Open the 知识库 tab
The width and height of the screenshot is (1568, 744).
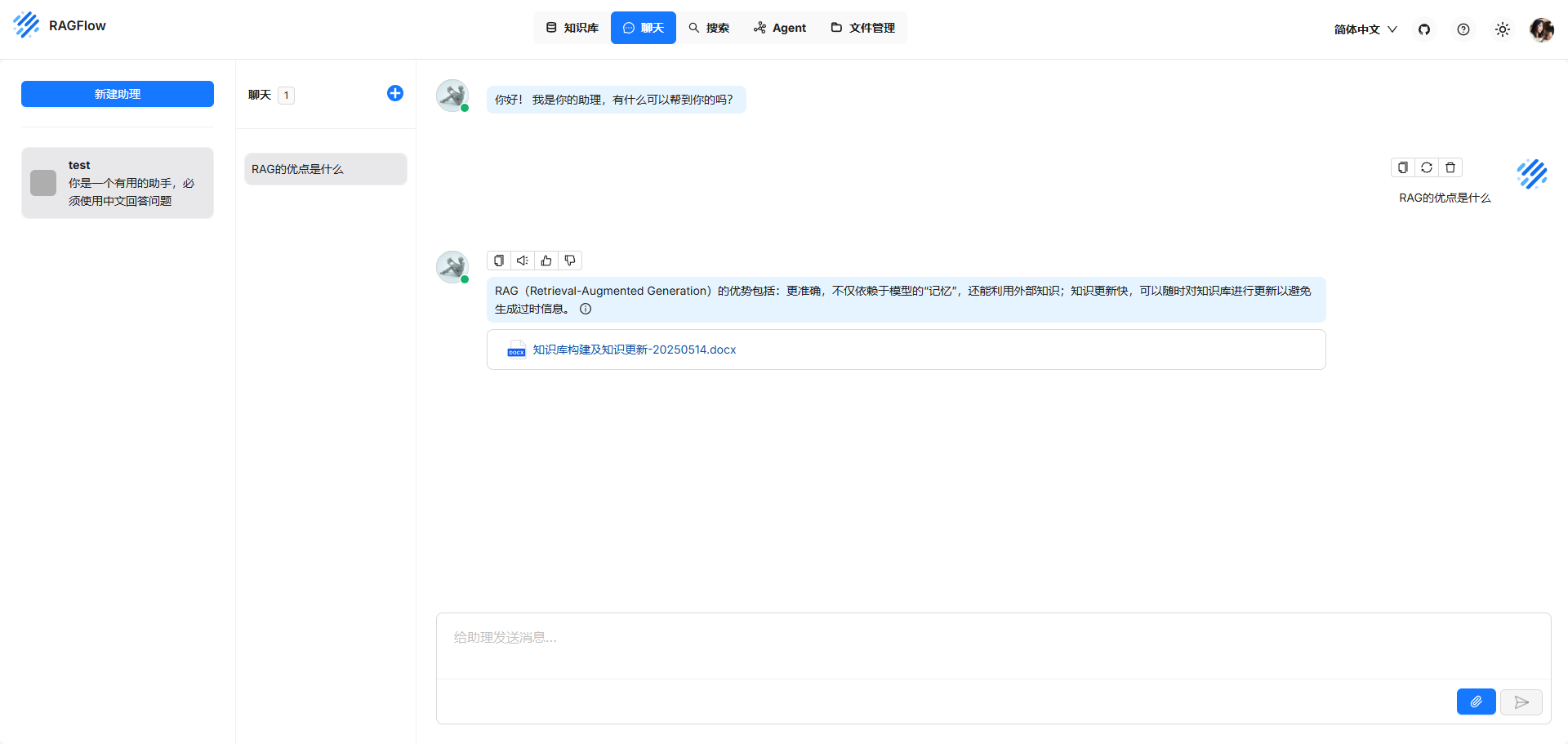tap(572, 28)
